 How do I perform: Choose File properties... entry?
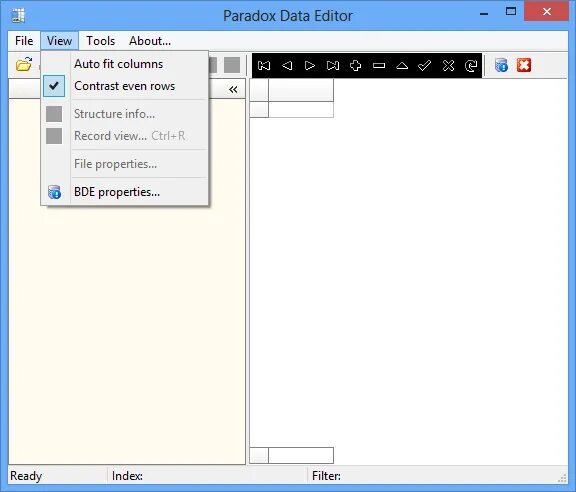(125, 164)
